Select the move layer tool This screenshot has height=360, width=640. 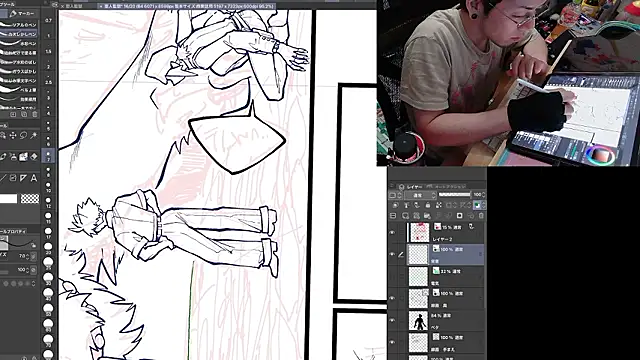coord(13,136)
